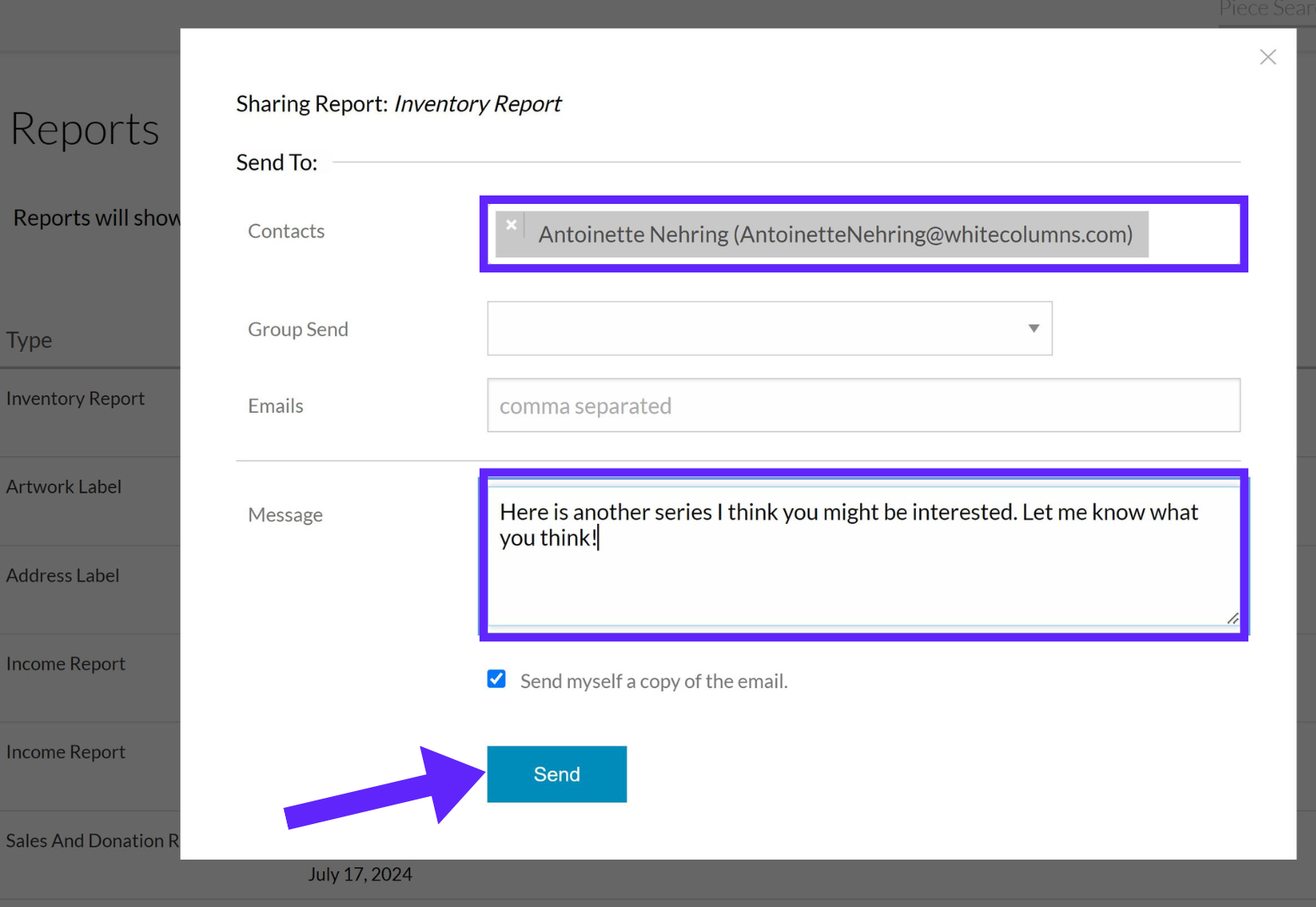
Task: Select the Address Label report type
Action: [63, 575]
